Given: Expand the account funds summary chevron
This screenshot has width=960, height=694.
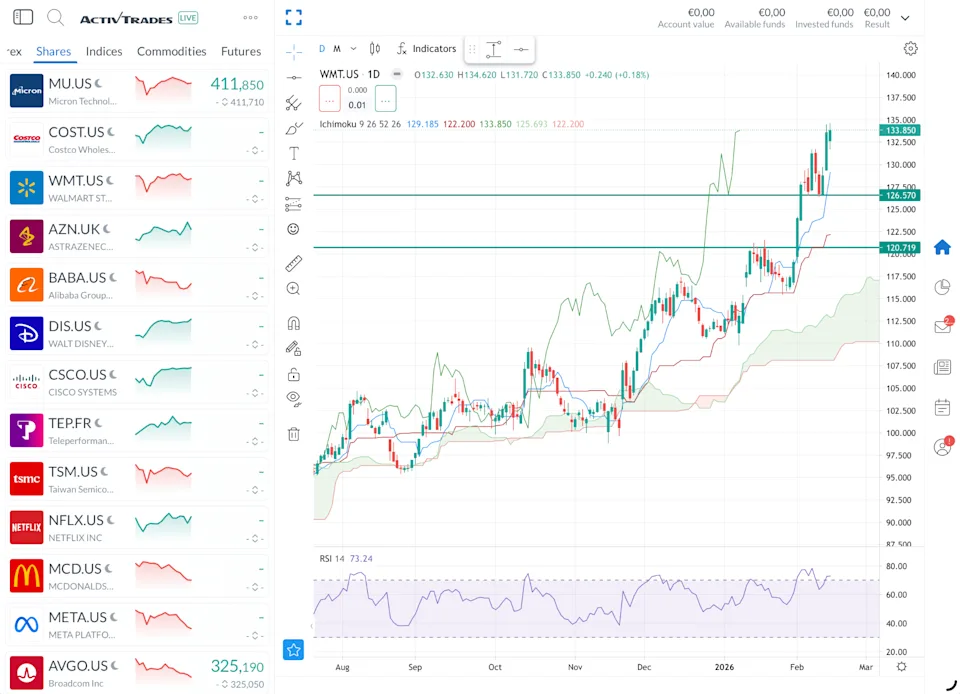Looking at the screenshot, I should pyautogui.click(x=905, y=18).
